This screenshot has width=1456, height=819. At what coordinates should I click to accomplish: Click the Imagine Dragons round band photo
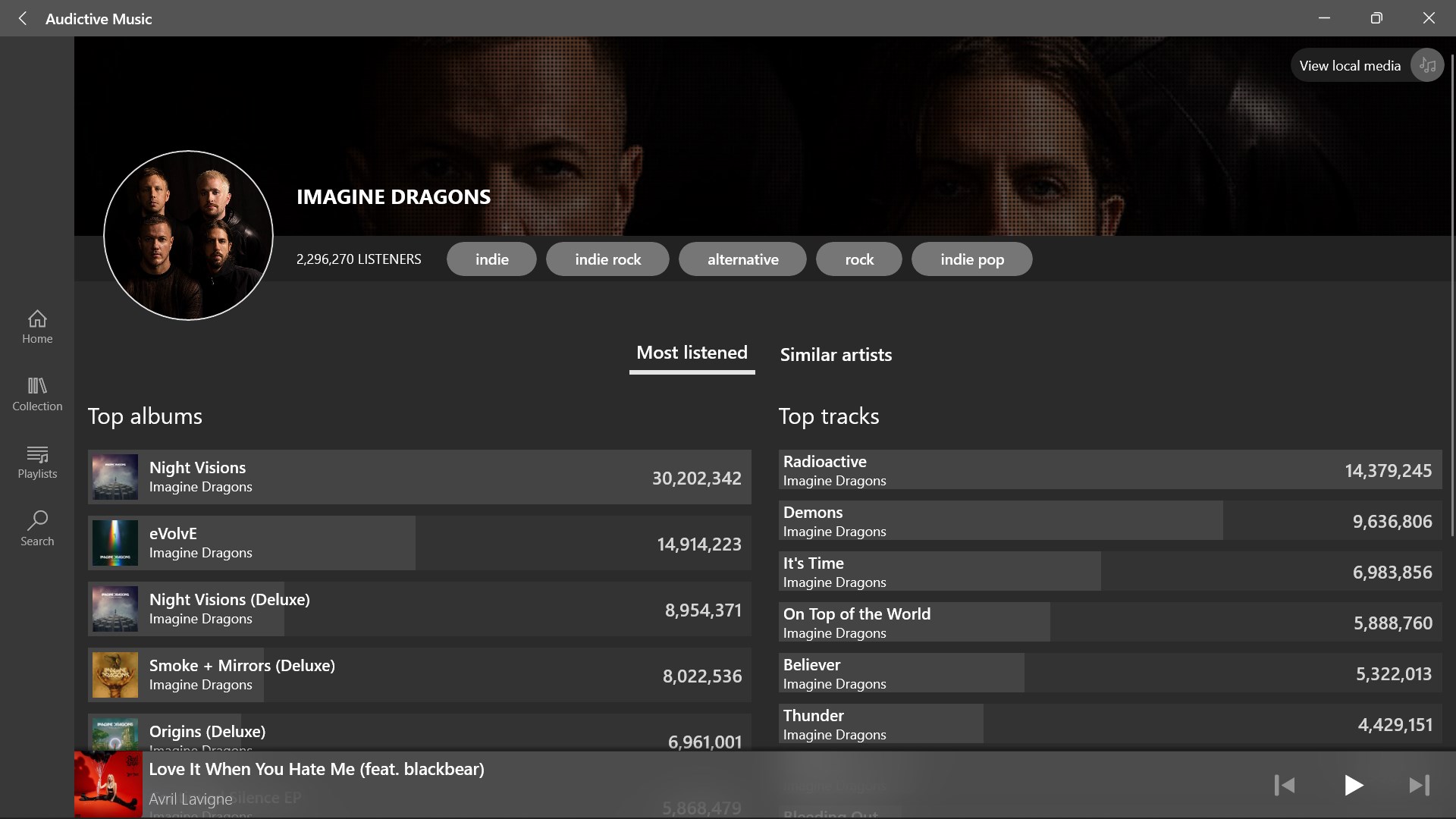coord(188,235)
